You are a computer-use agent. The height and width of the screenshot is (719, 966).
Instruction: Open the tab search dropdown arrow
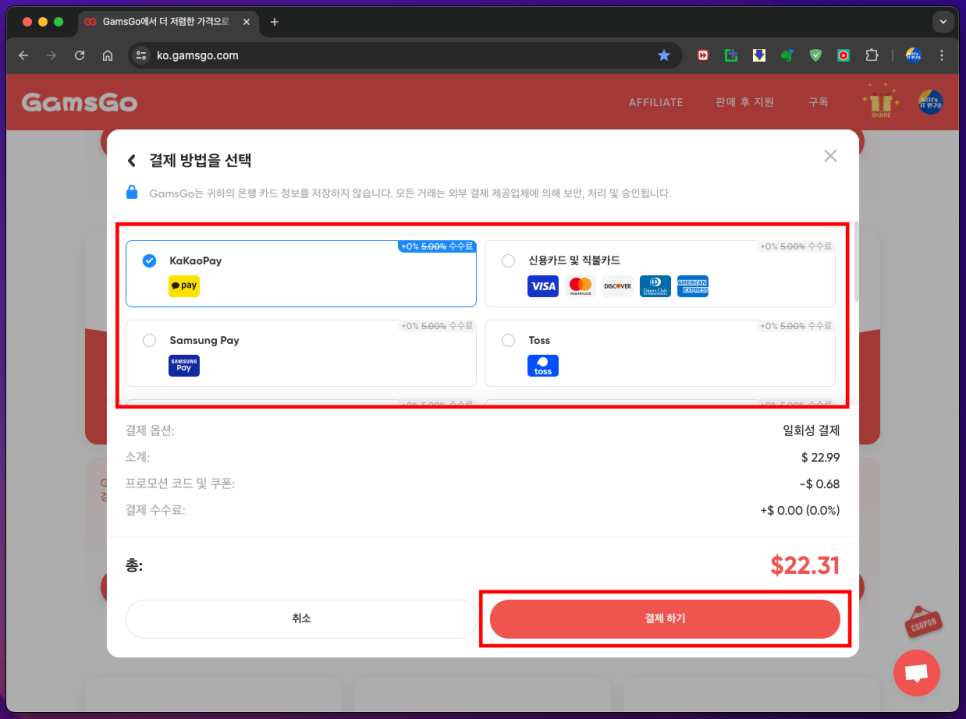point(943,22)
